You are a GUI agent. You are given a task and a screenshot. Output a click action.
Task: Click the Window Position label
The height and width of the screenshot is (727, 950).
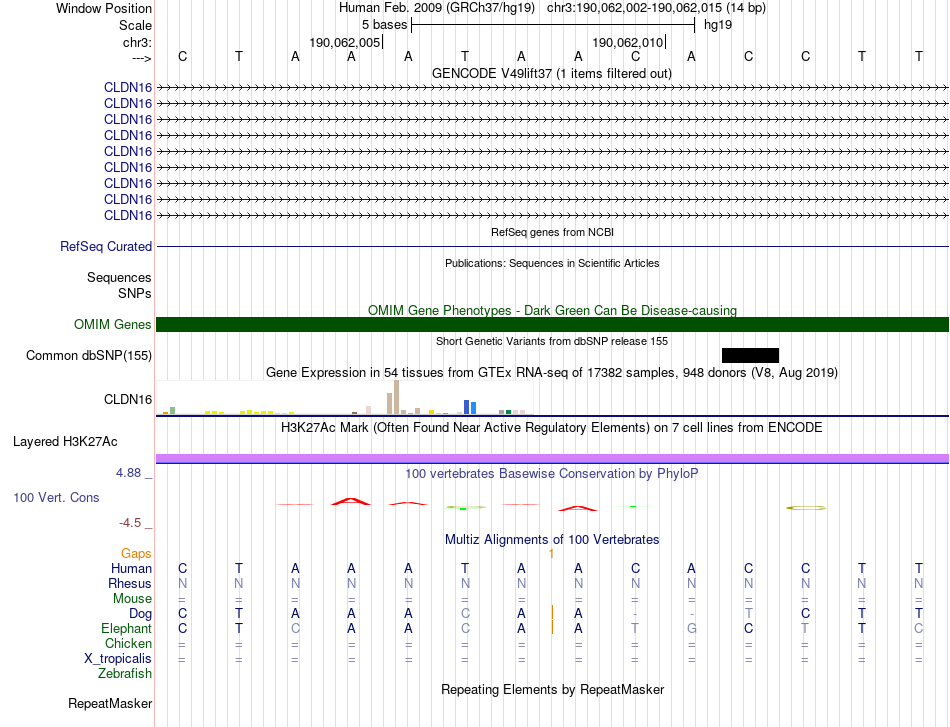[x=104, y=8]
